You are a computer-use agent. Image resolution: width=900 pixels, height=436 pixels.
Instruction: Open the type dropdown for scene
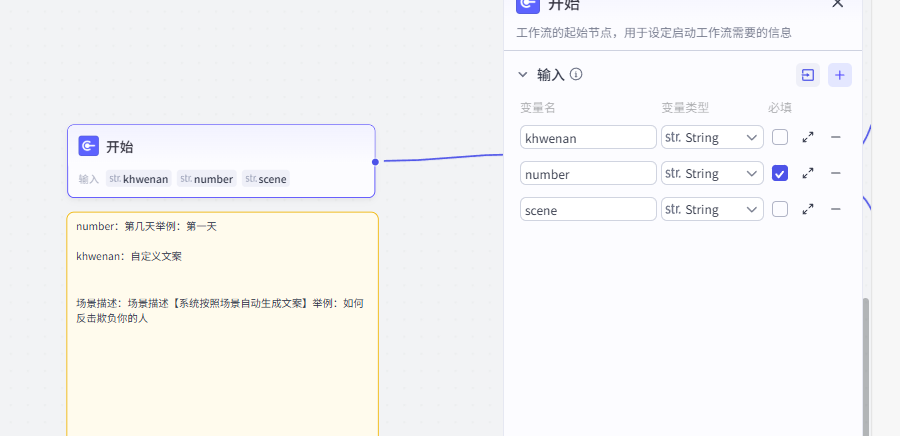tap(712, 209)
